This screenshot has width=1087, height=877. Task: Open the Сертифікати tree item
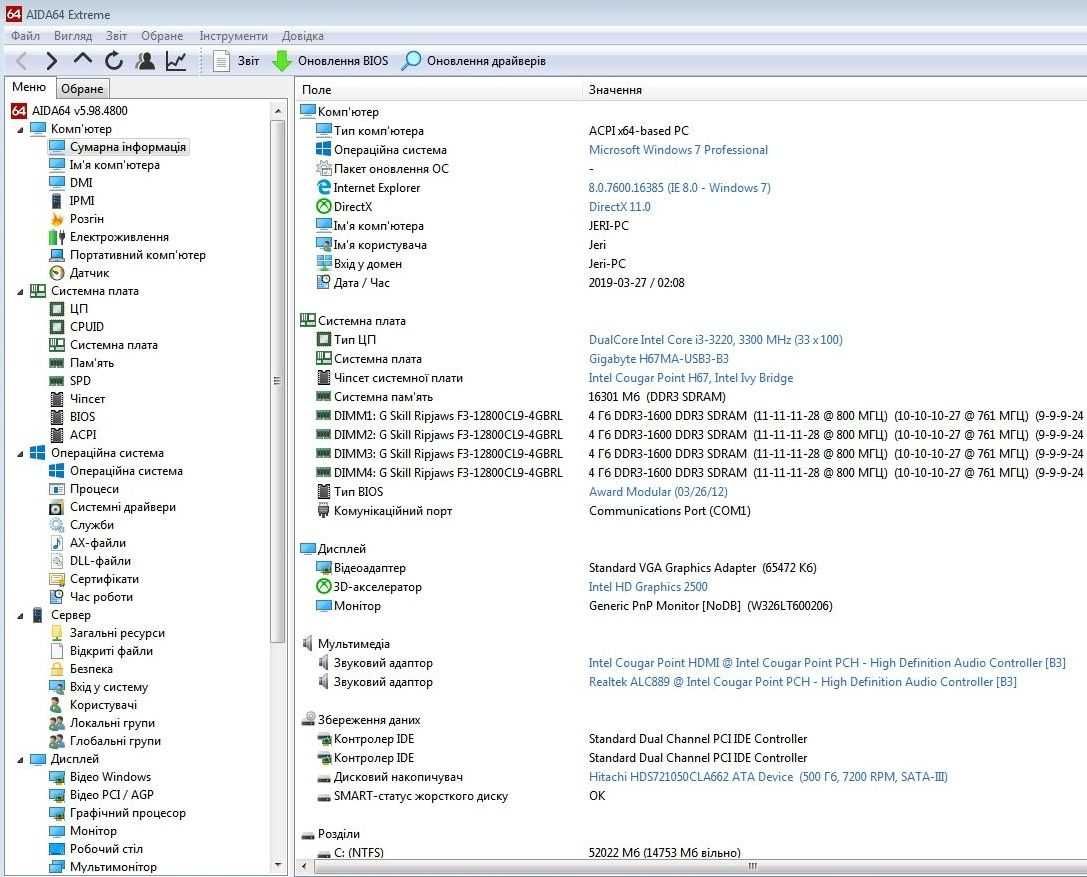coord(104,579)
